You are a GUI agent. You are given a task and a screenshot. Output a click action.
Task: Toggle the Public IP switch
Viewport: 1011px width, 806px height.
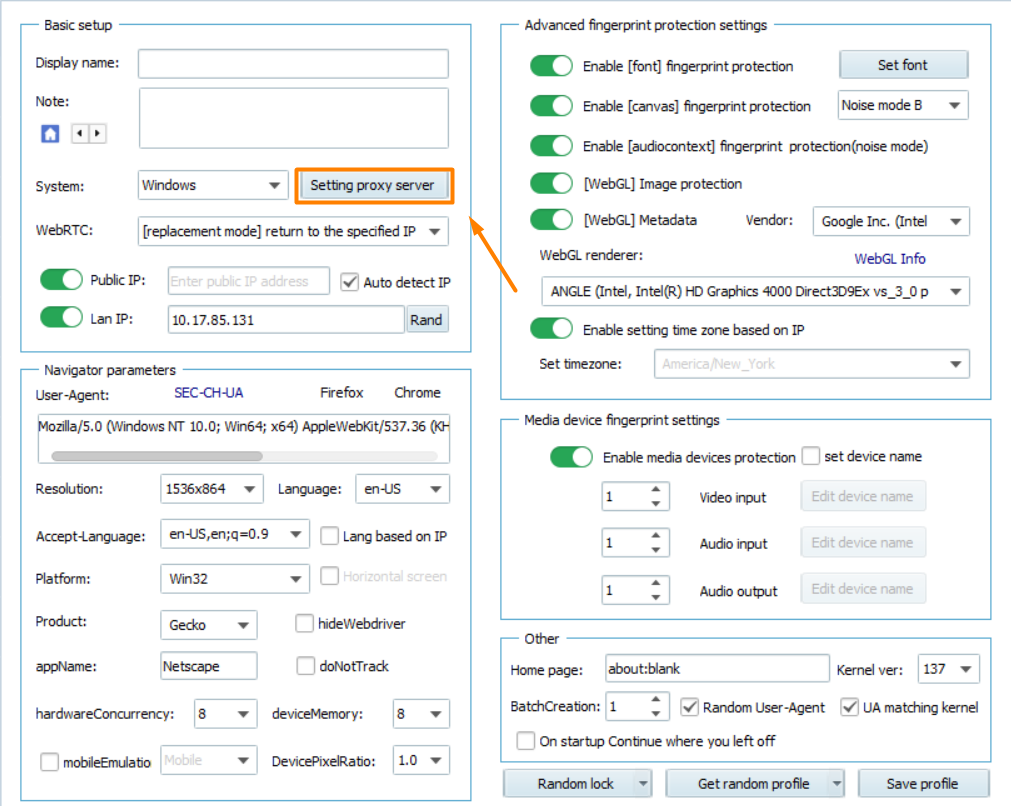[61, 281]
